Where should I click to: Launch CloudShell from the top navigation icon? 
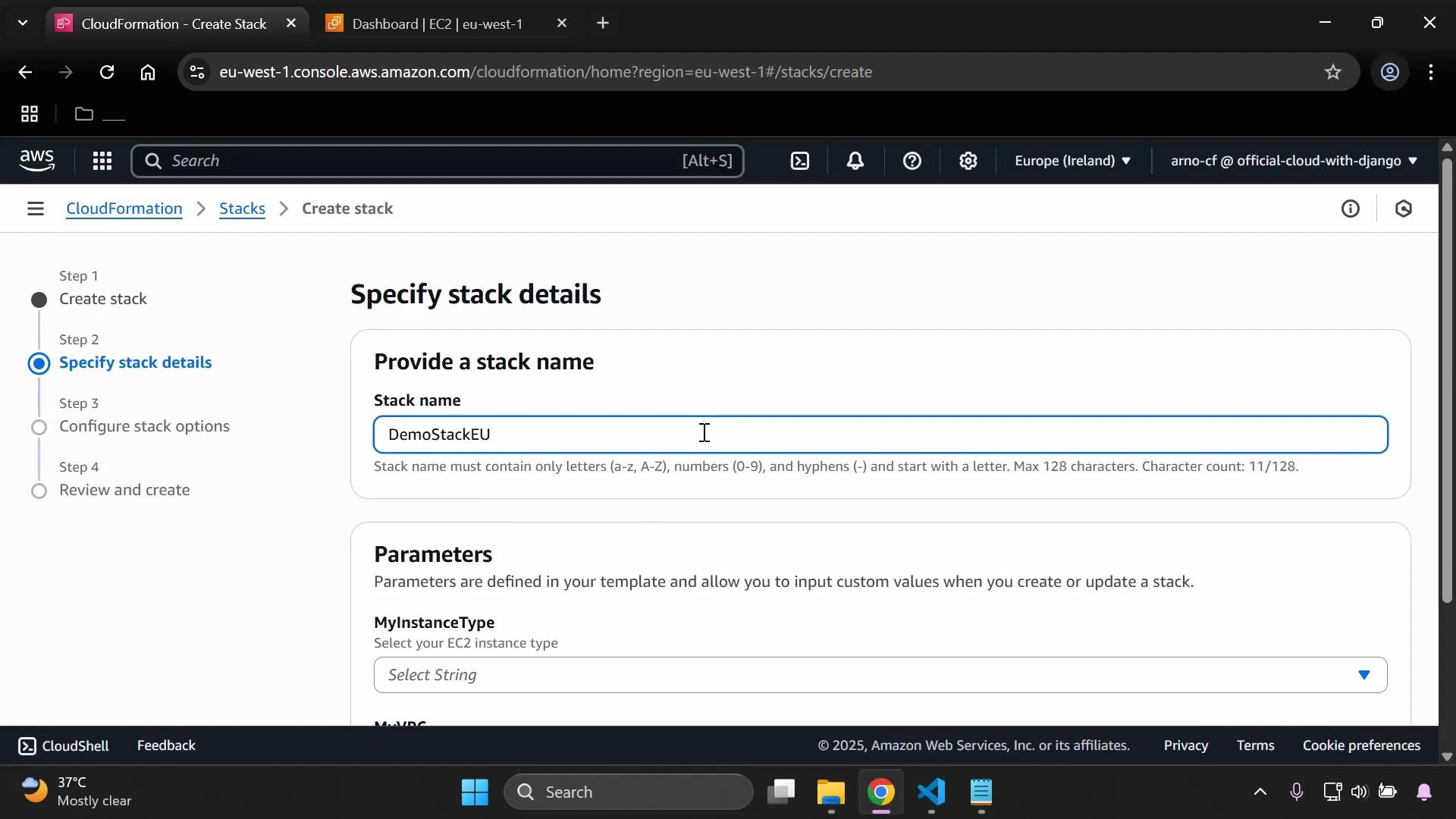800,161
